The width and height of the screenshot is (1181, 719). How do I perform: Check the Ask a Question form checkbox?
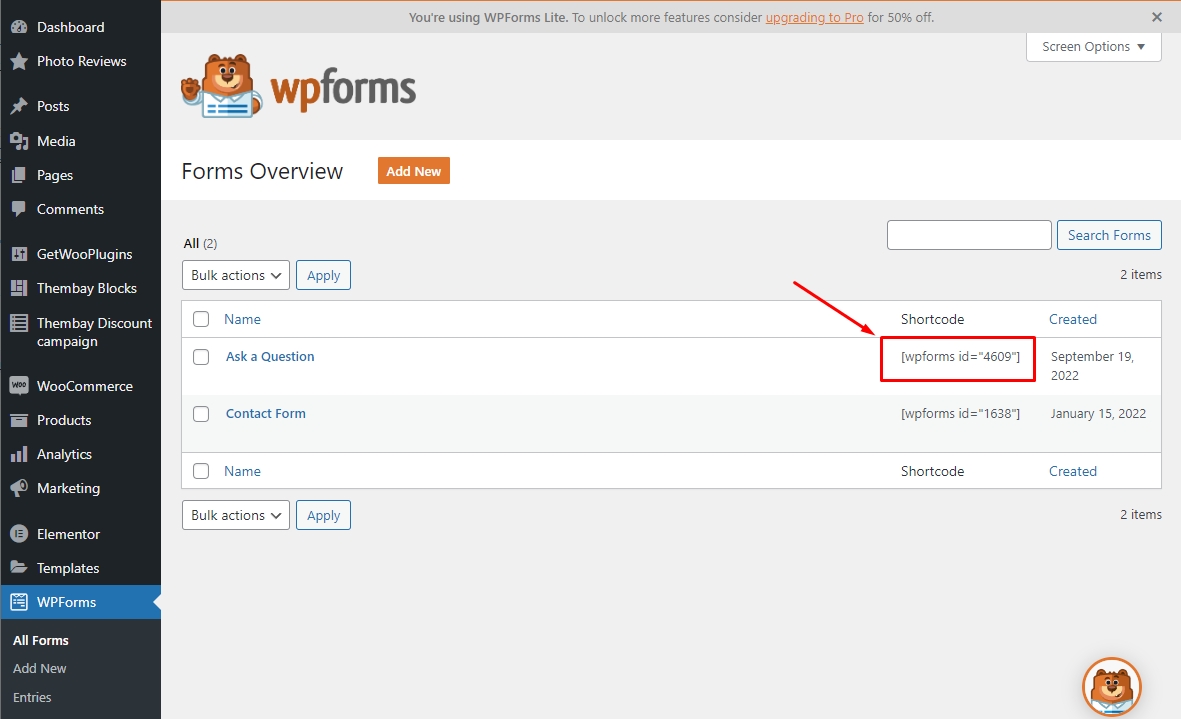pos(201,357)
